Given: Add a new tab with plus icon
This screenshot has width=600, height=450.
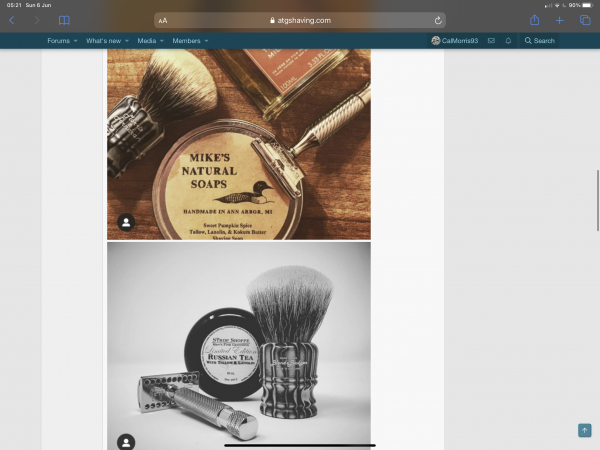Looking at the screenshot, I should point(559,20).
